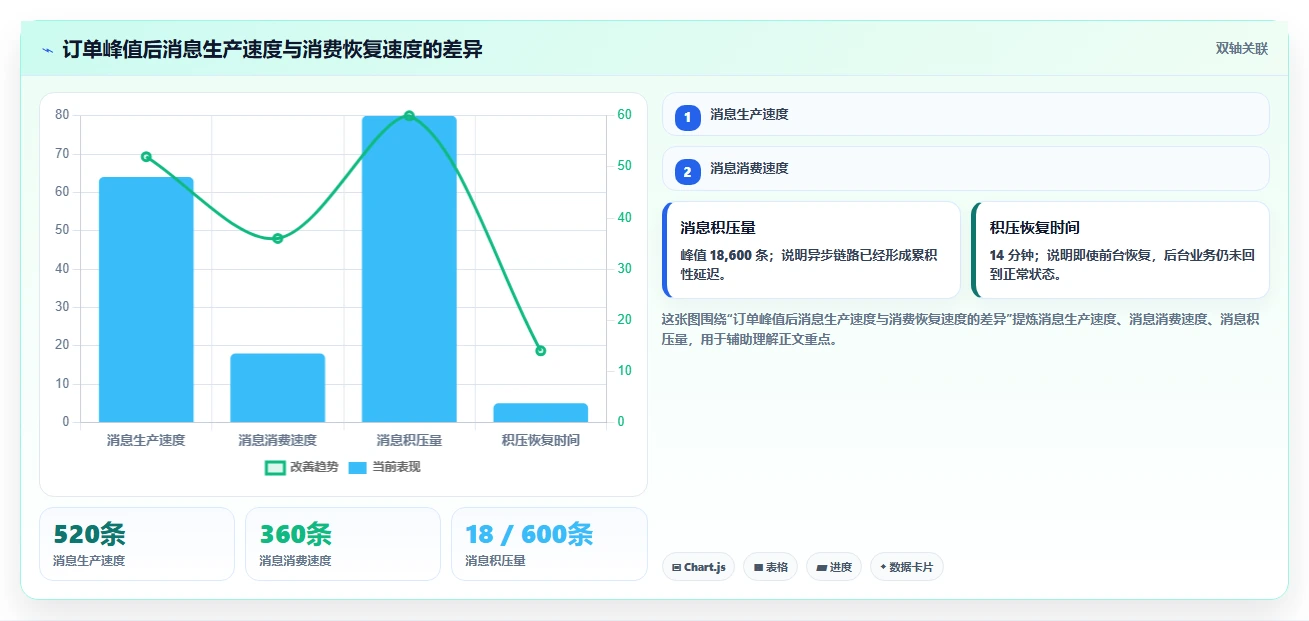Select the 消息生产速度 list item
Screen dimensions: 1309x621
click(x=965, y=114)
